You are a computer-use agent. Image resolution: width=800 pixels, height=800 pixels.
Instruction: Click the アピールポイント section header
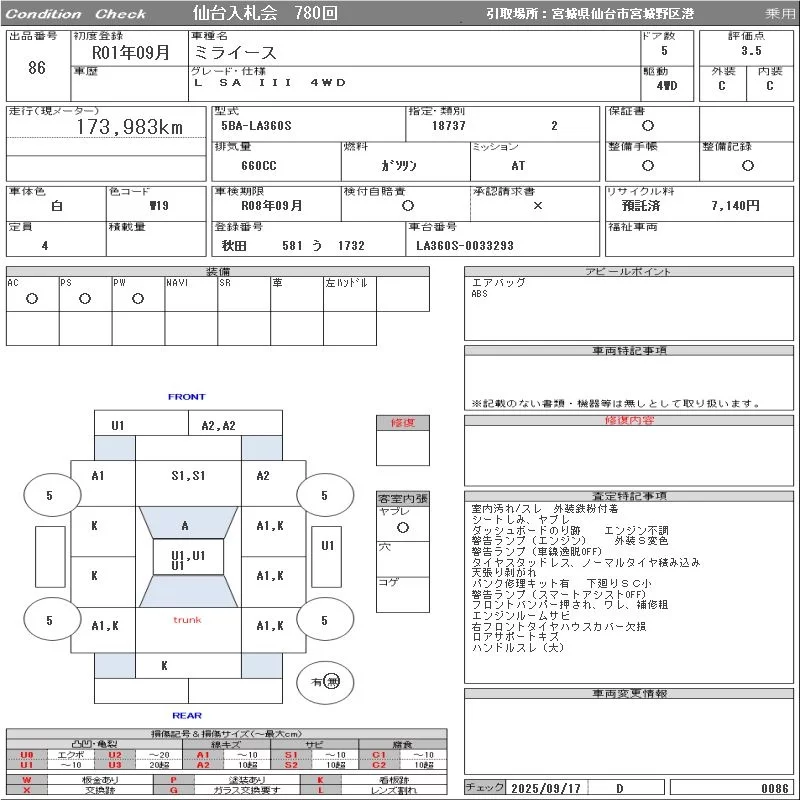pyautogui.click(x=628, y=272)
